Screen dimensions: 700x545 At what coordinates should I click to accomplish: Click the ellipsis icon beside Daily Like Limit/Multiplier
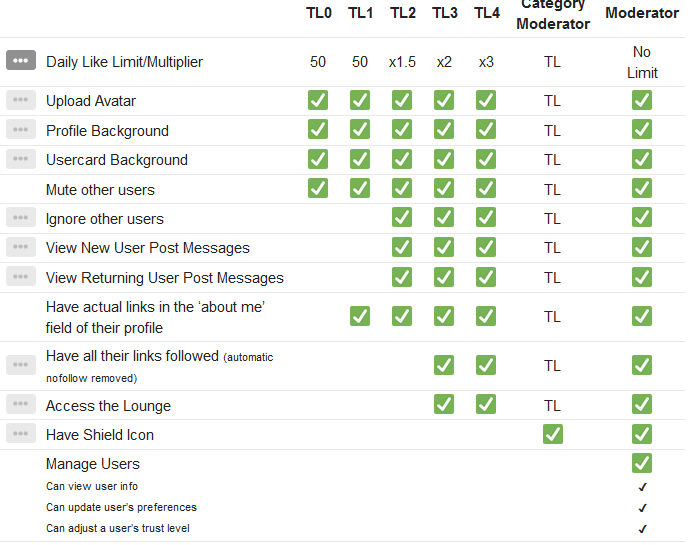click(21, 61)
